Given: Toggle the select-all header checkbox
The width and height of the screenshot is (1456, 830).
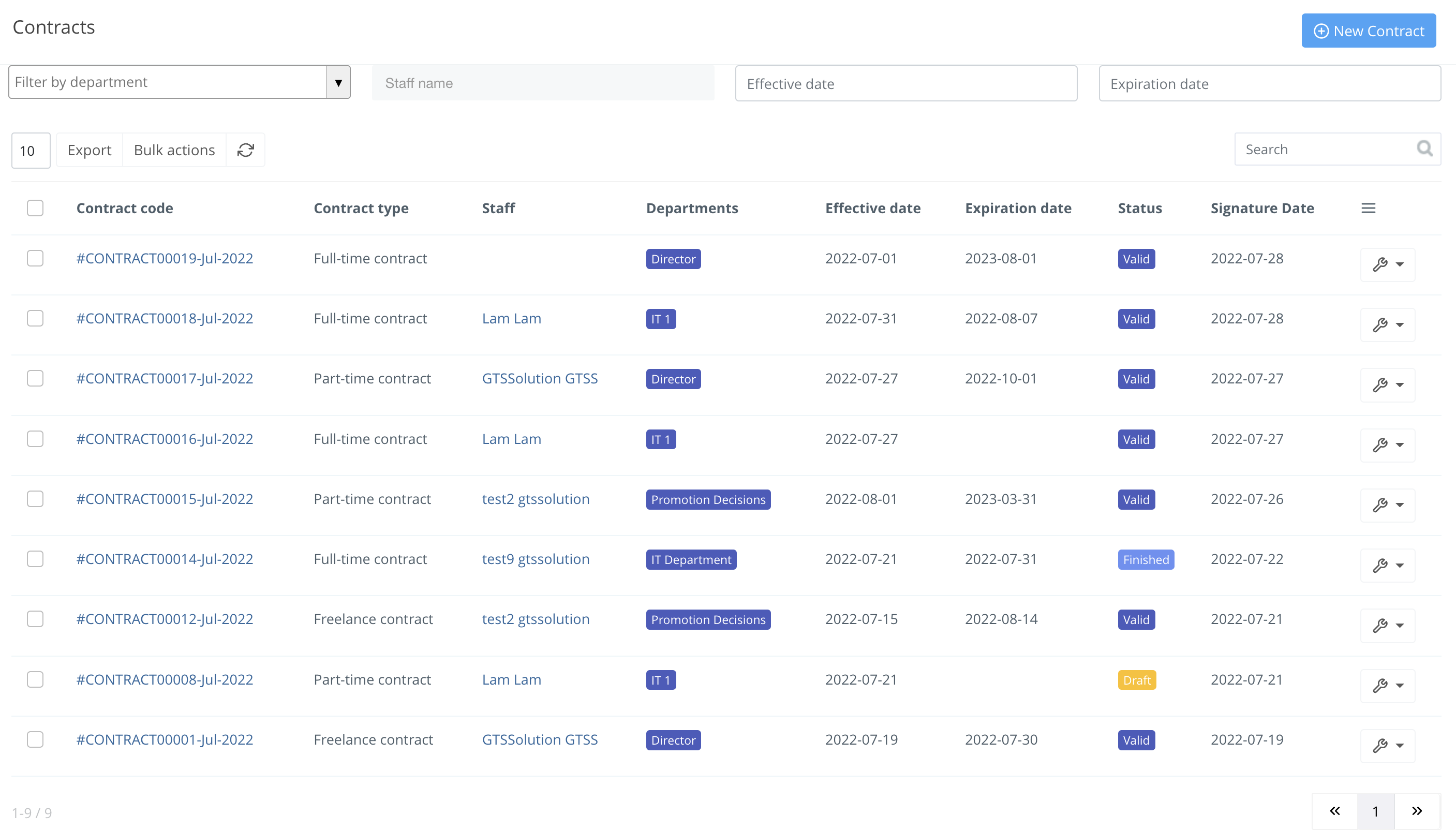Looking at the screenshot, I should [35, 208].
